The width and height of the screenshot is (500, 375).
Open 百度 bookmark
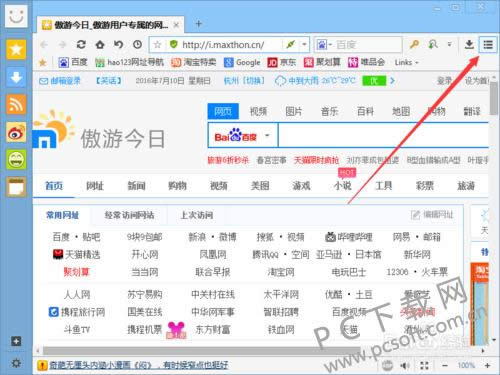point(73,62)
